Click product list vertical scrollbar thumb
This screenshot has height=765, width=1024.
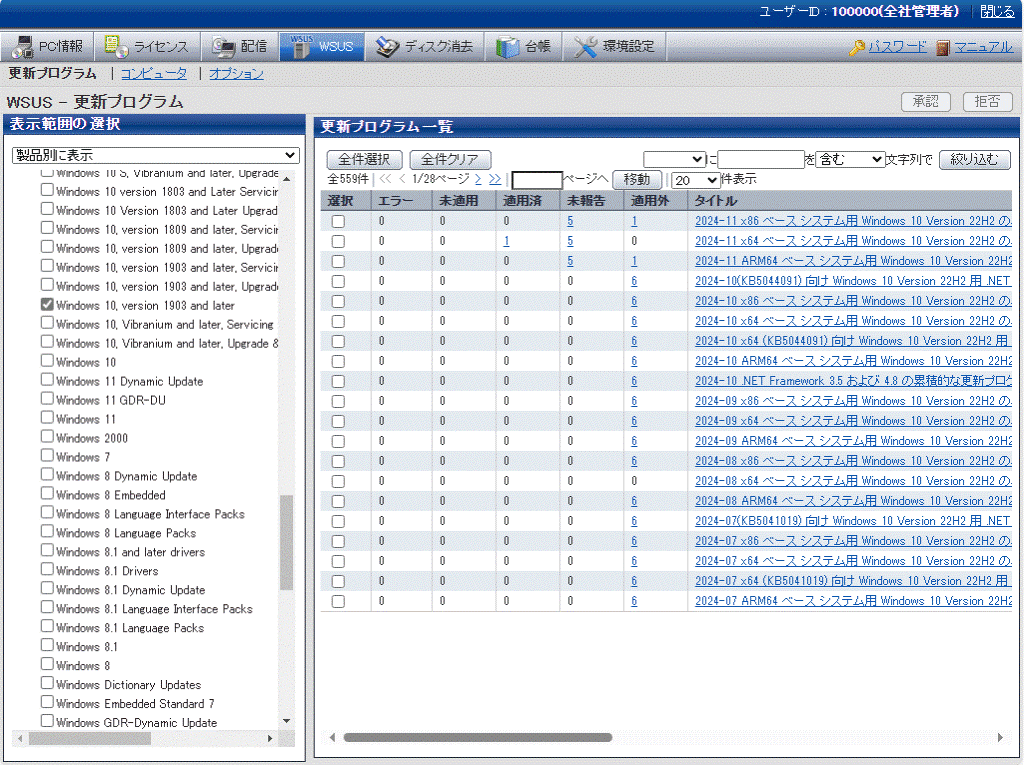pyautogui.click(x=286, y=542)
